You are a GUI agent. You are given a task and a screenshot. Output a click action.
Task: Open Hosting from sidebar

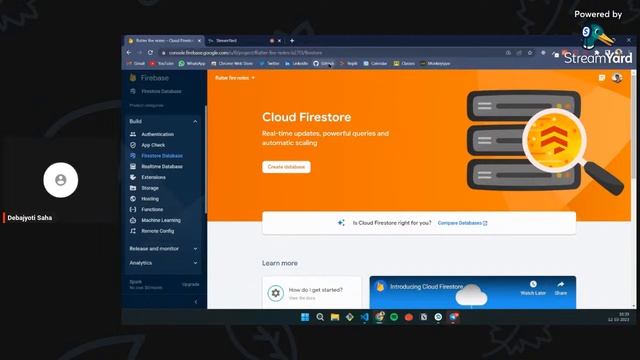(x=150, y=199)
